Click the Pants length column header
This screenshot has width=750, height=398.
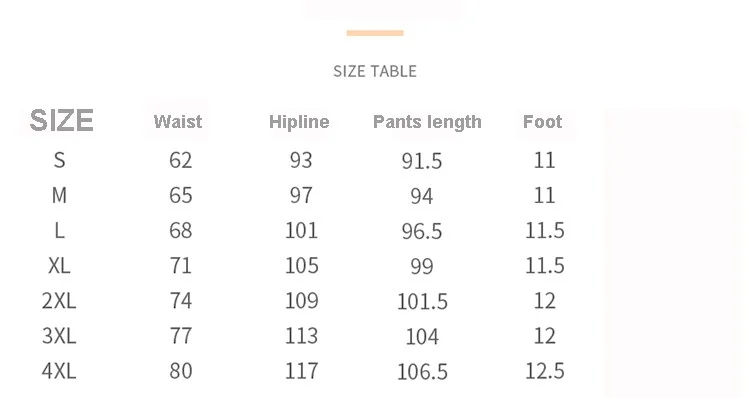[427, 122]
